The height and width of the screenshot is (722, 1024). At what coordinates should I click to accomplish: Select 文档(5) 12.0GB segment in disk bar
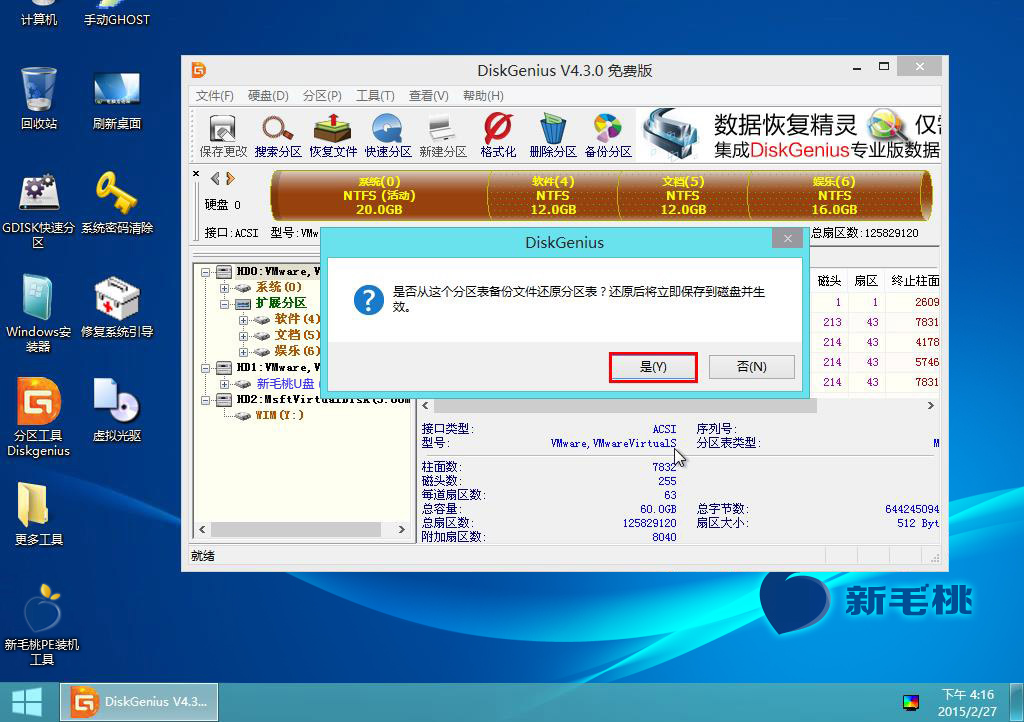tap(683, 195)
